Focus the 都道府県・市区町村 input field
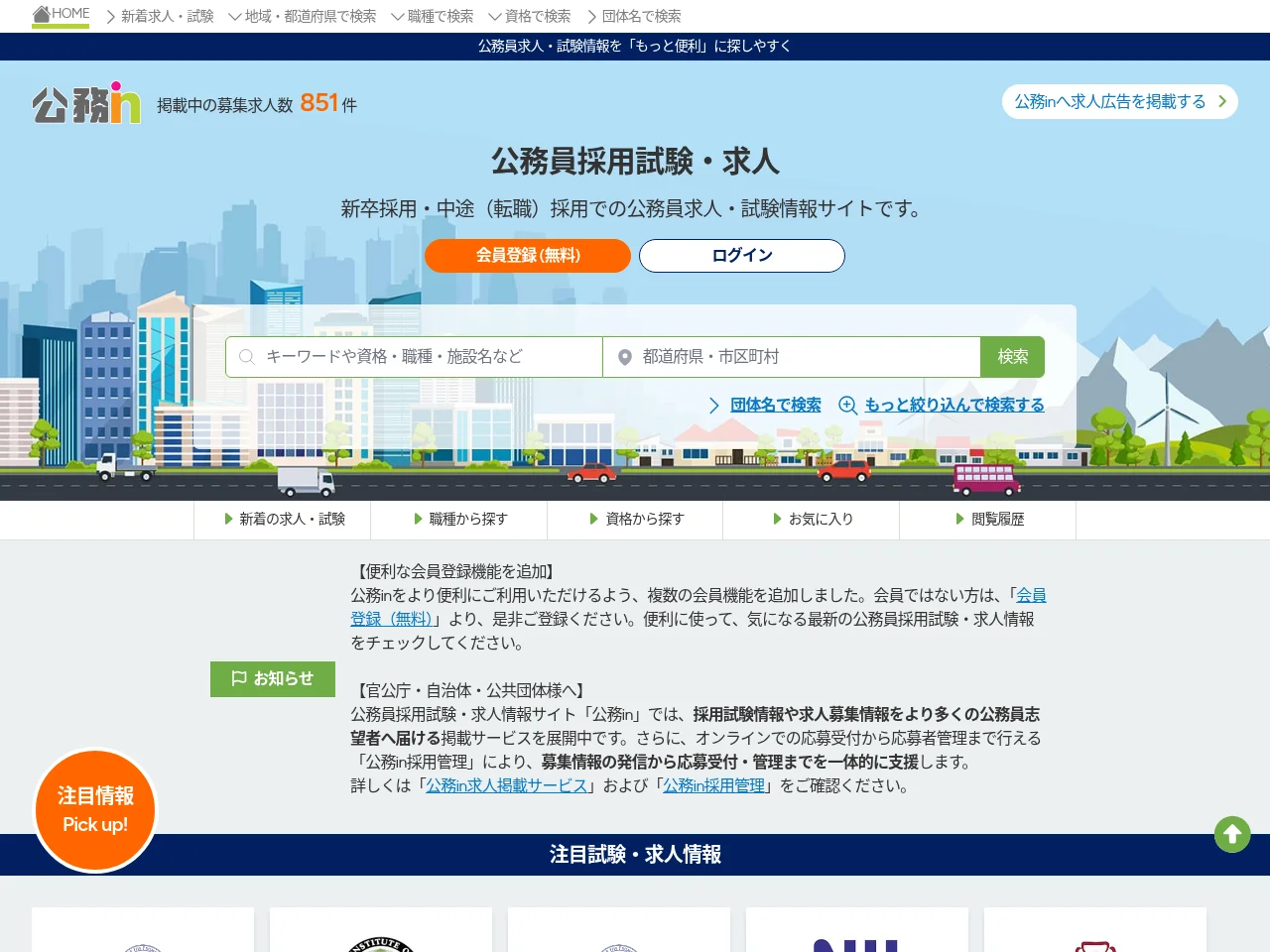 click(x=792, y=357)
